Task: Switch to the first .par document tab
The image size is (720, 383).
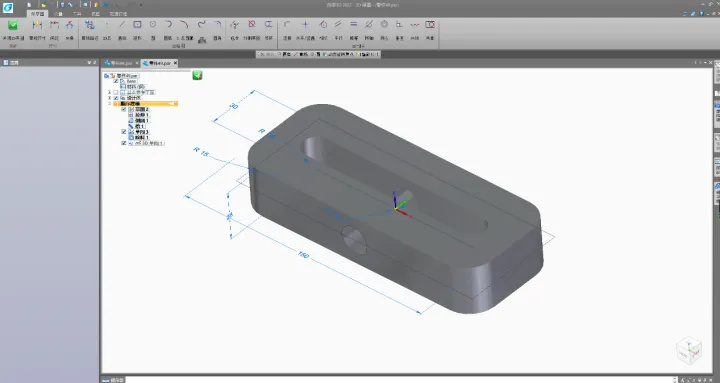Action: pos(118,63)
